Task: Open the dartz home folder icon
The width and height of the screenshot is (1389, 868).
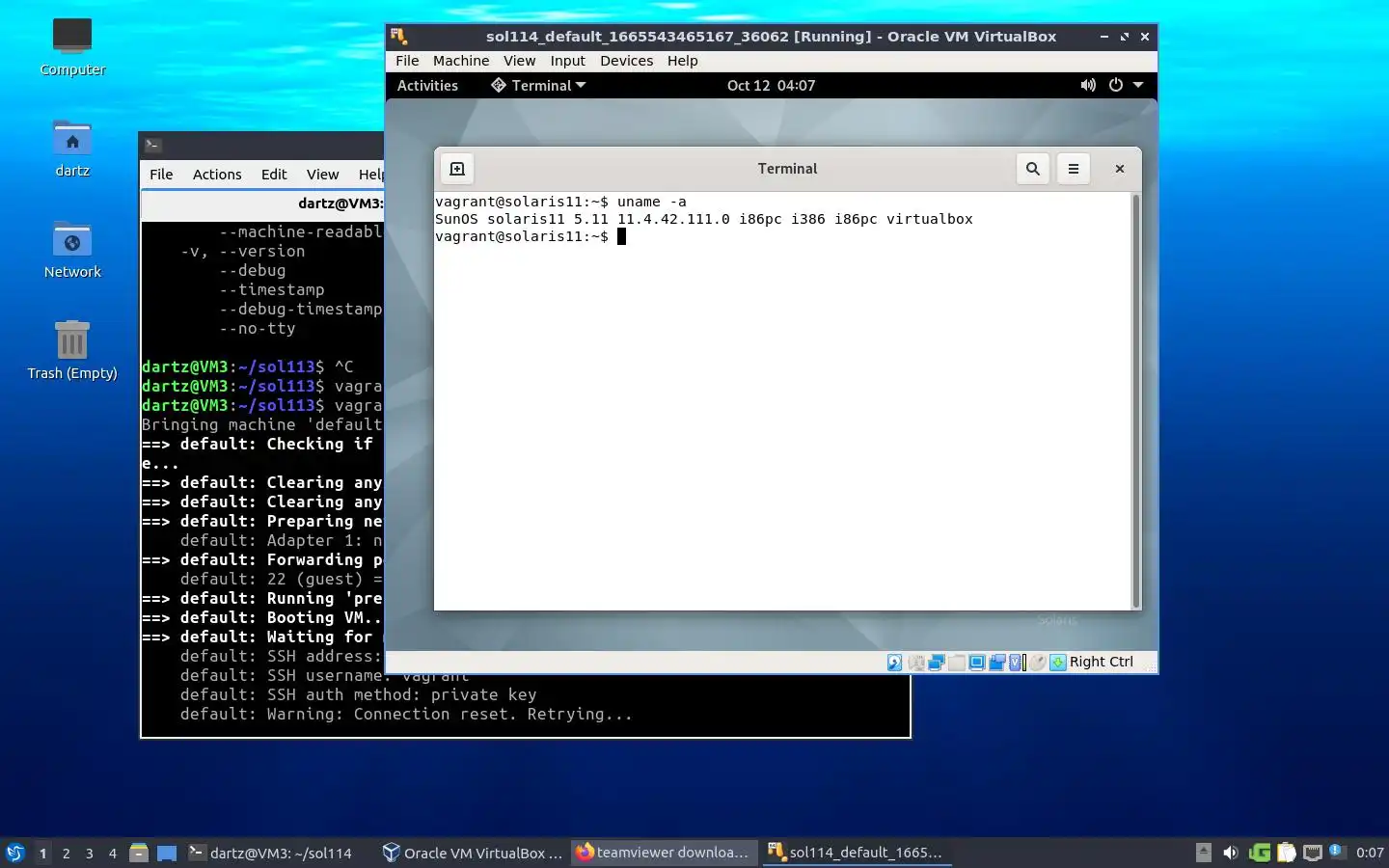Action: (x=72, y=149)
